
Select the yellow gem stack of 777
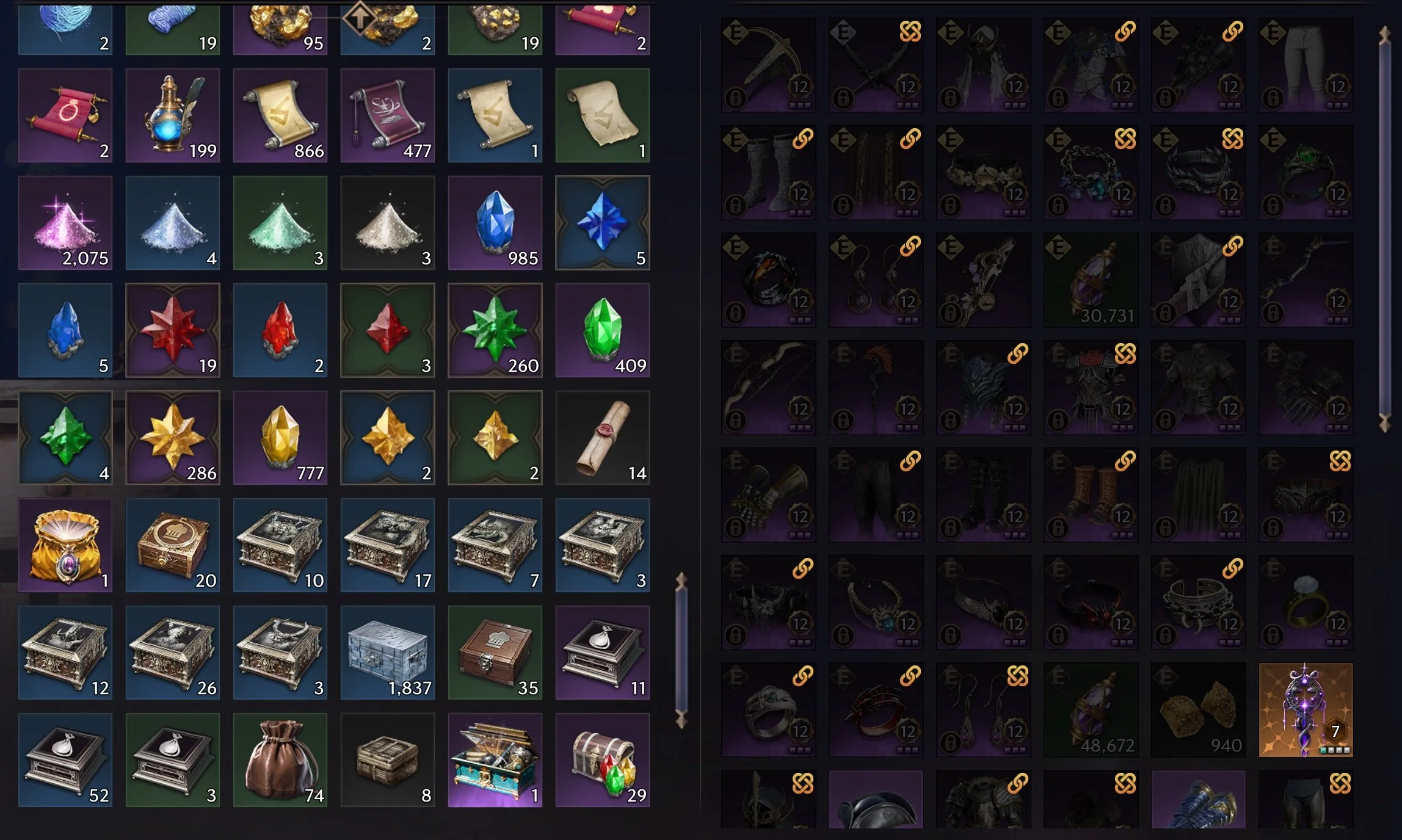pos(280,438)
